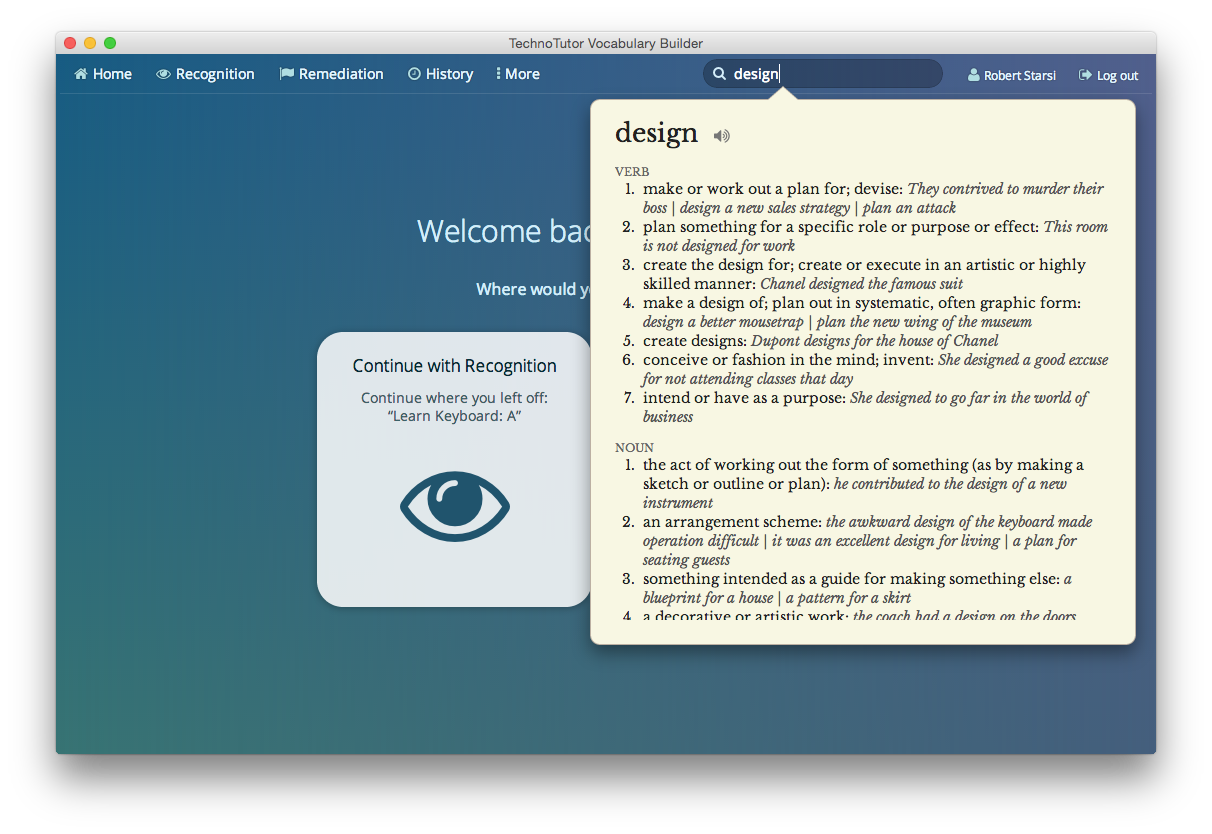Click the word "design" heading in the definition popup

[x=656, y=132]
